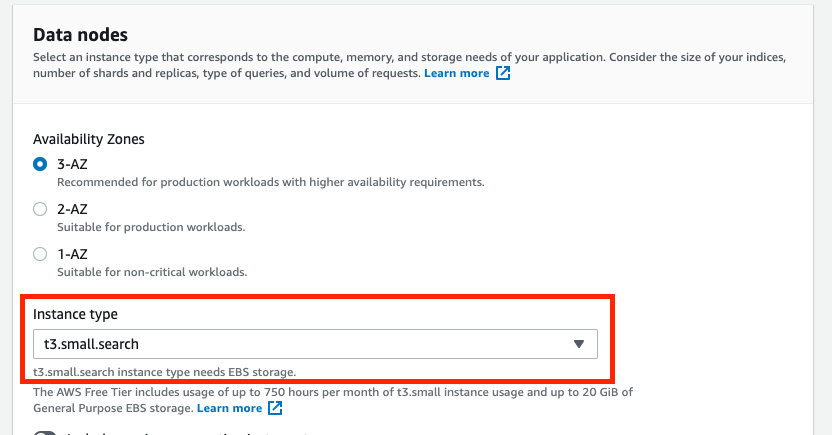Click the 'Recommended for production workloads' description
The image size is (832, 435).
(270, 182)
